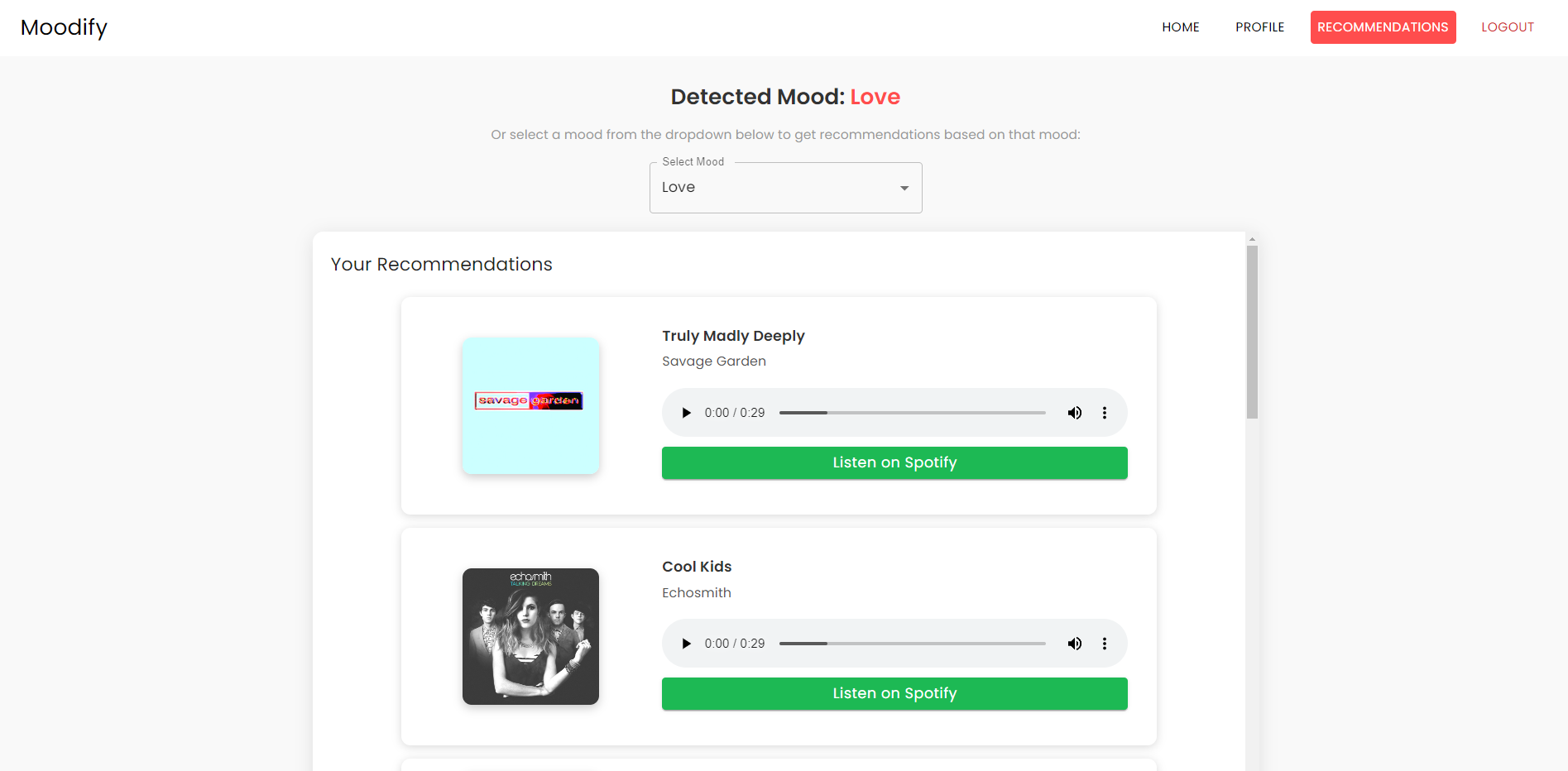This screenshot has width=1568, height=771.
Task: Listen to Truly Madly Deeply on Spotify
Action: click(894, 462)
